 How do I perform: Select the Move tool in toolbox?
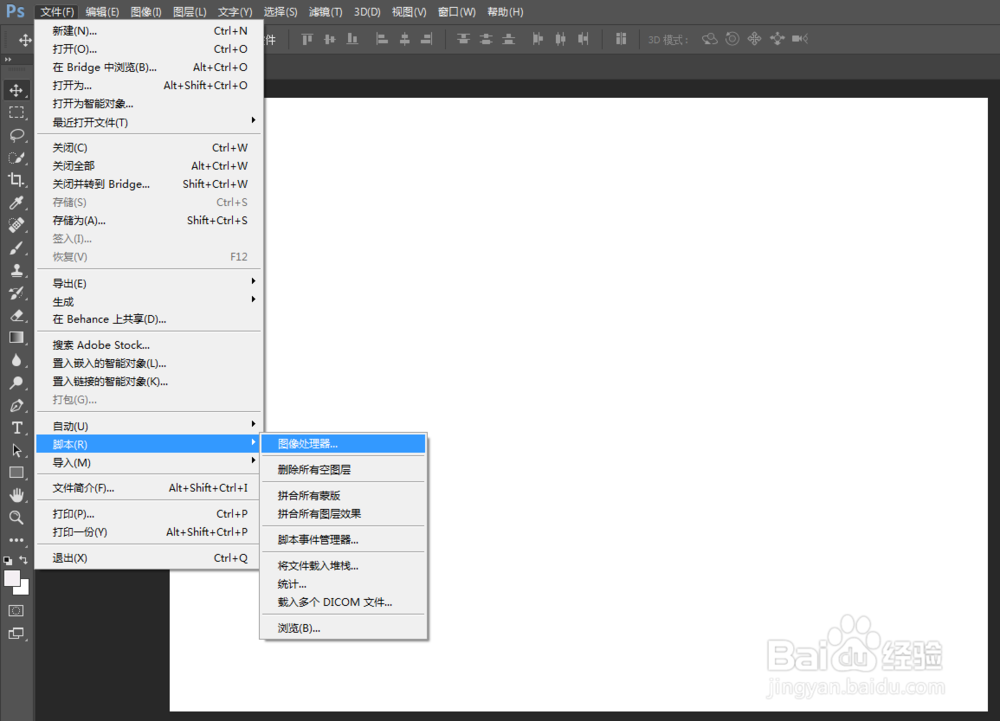[x=17, y=90]
